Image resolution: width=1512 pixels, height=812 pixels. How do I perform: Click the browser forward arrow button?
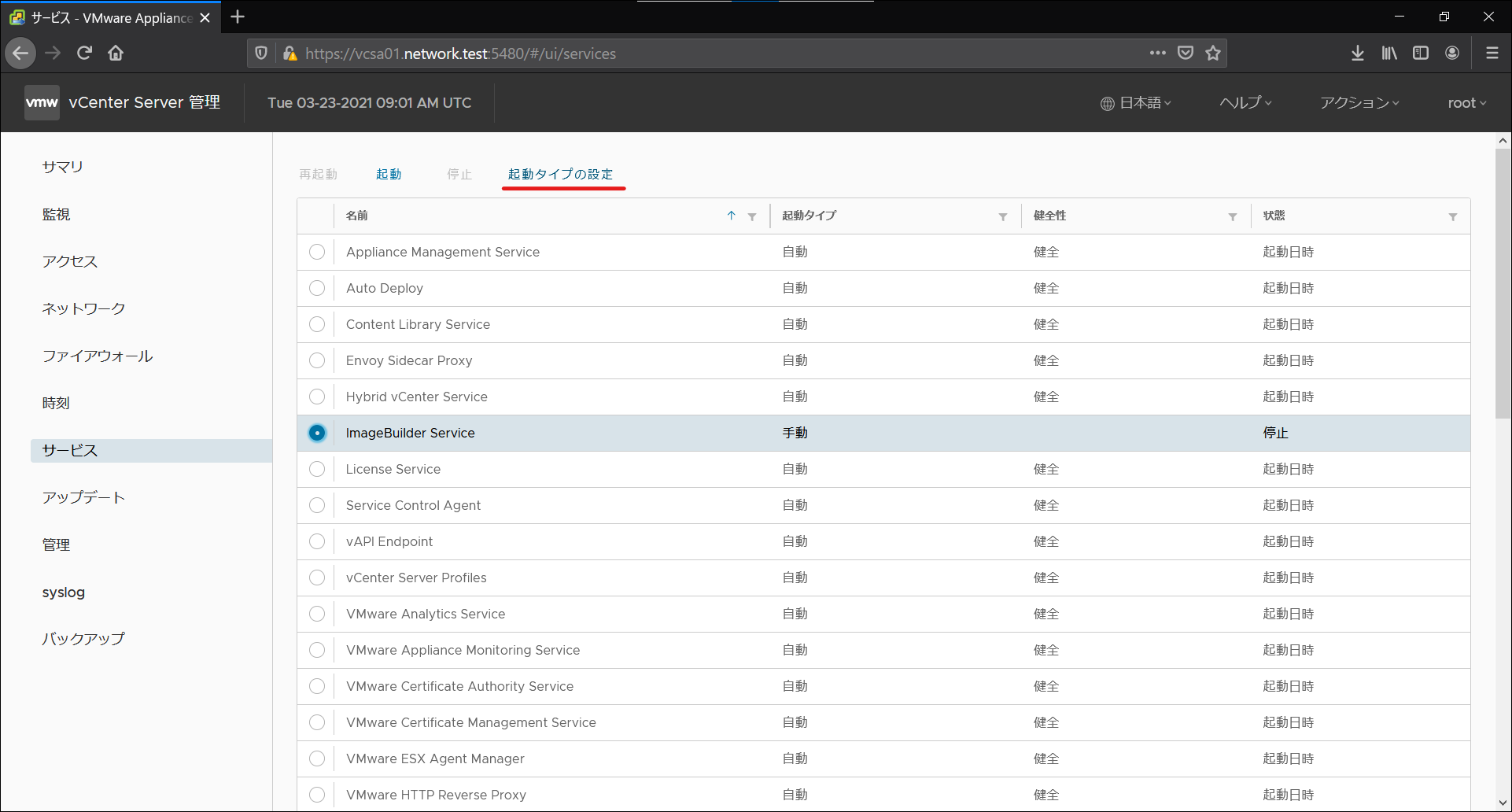(53, 54)
